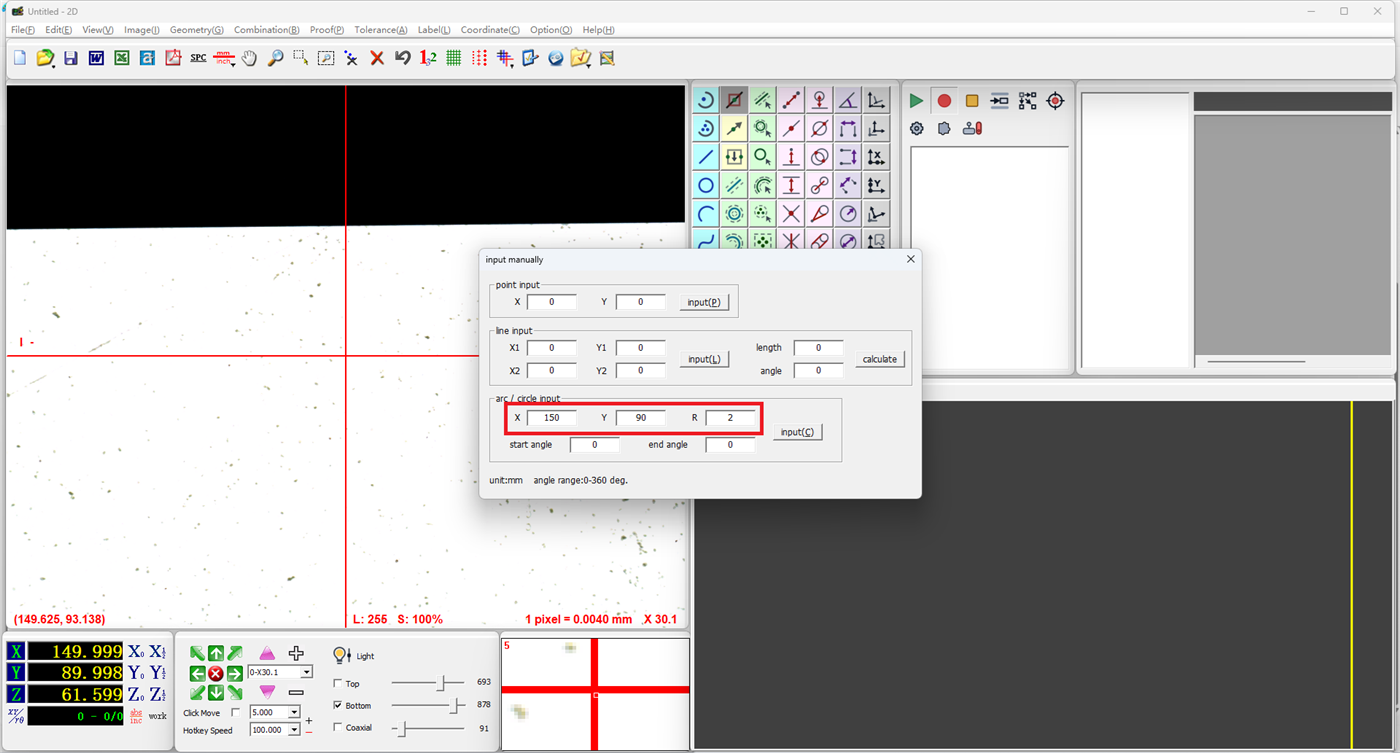Open the Hotkey Speed 100.000 dropdown
This screenshot has height=753, width=1400.
pyautogui.click(x=294, y=730)
